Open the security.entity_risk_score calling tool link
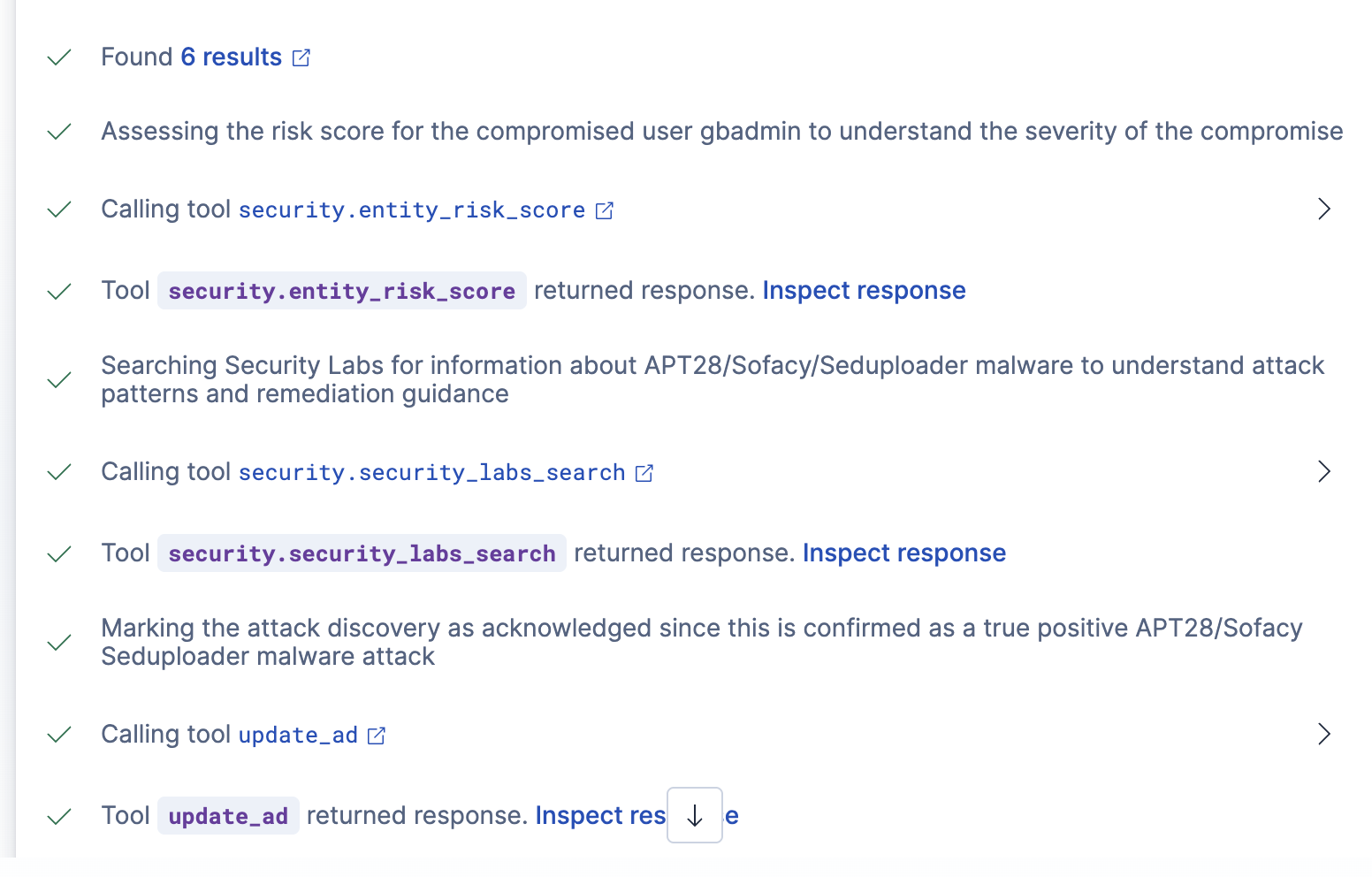This screenshot has width=1372, height=877. click(412, 210)
